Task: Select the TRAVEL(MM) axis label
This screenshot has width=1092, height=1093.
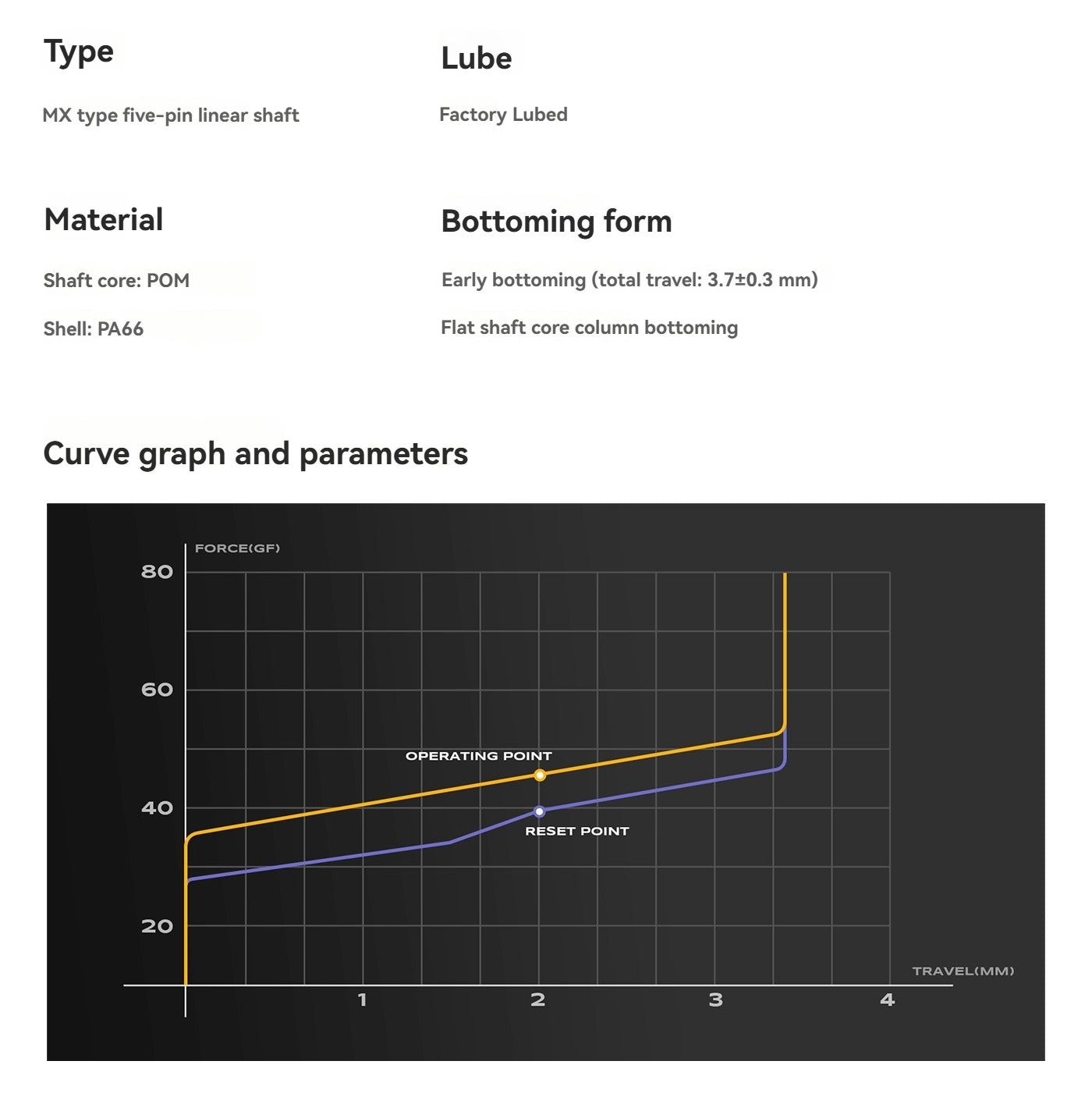Action: (963, 971)
